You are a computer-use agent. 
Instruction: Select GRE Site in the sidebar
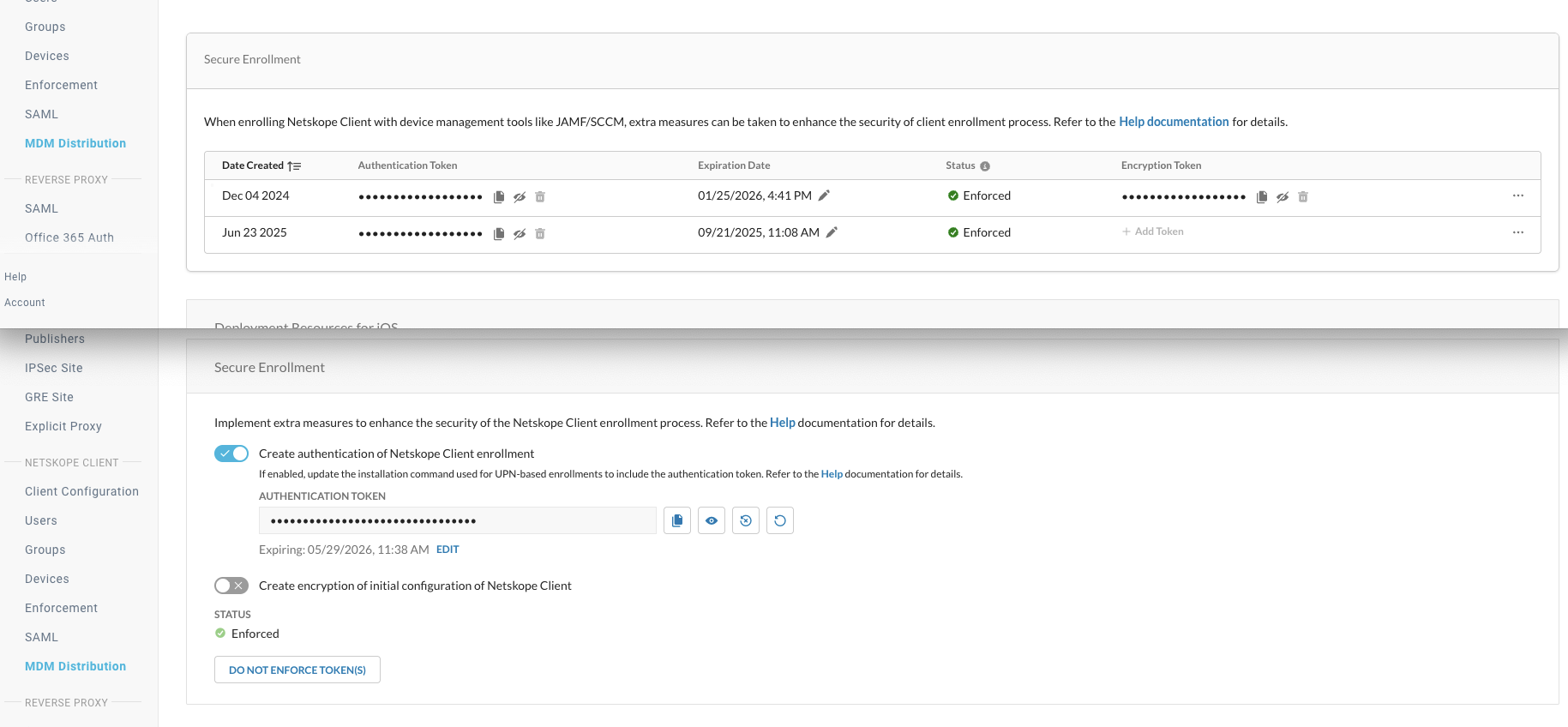click(50, 397)
